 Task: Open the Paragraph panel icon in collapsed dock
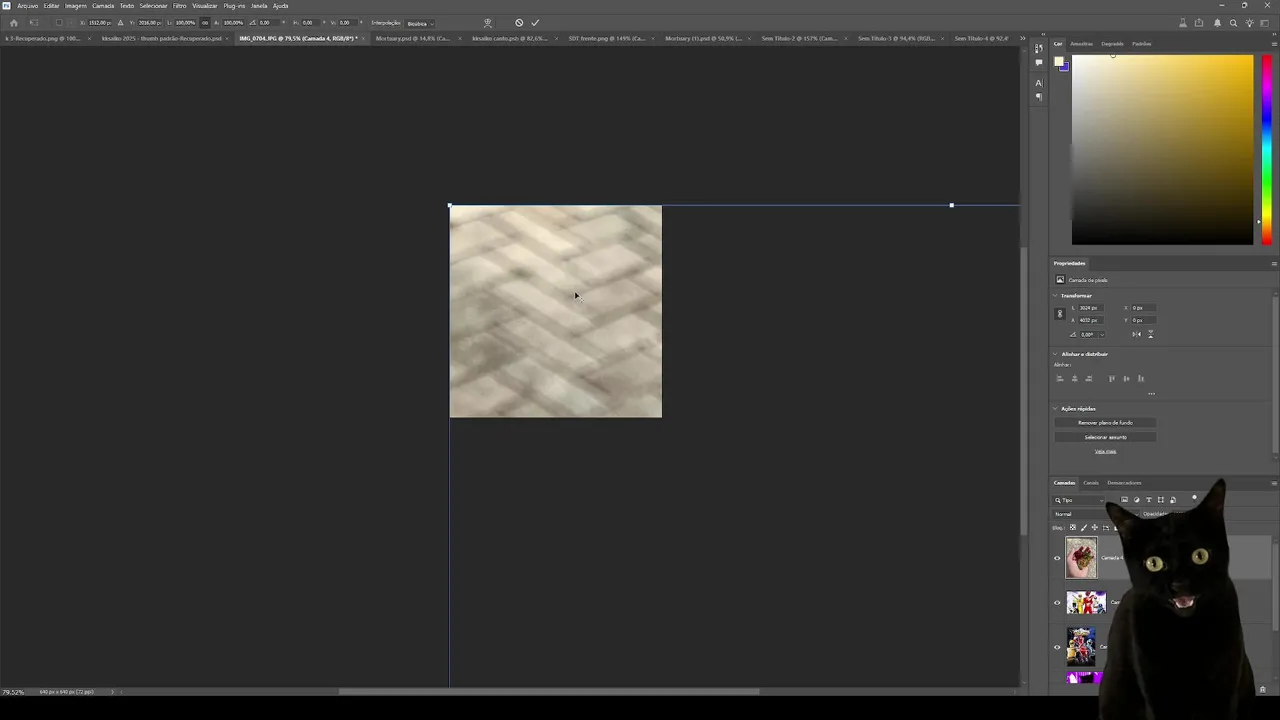coord(1039,97)
